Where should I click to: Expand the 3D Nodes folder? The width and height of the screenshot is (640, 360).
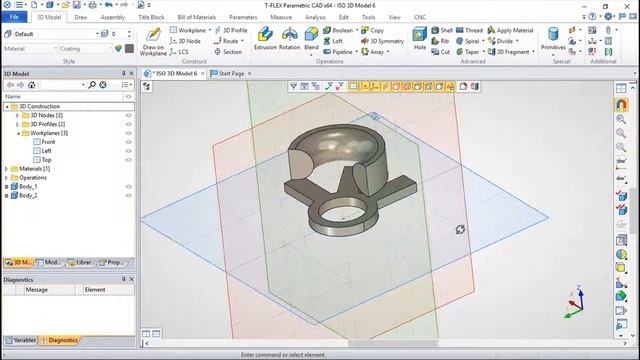click(x=18, y=116)
